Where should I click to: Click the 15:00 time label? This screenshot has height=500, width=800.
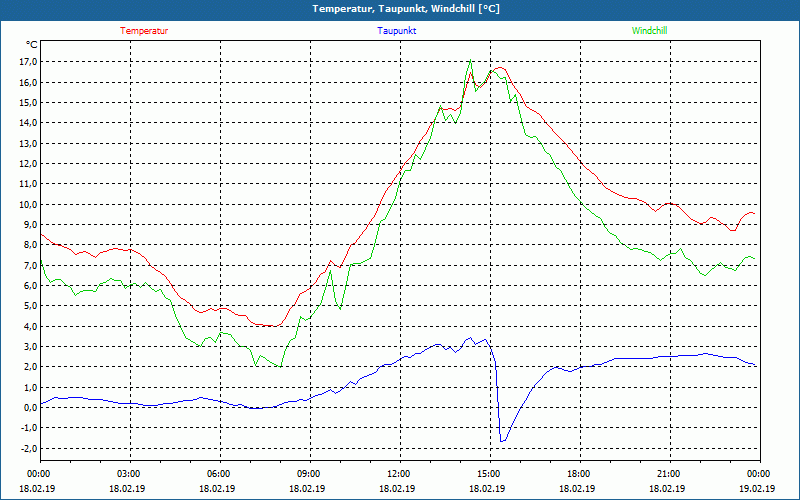point(488,474)
